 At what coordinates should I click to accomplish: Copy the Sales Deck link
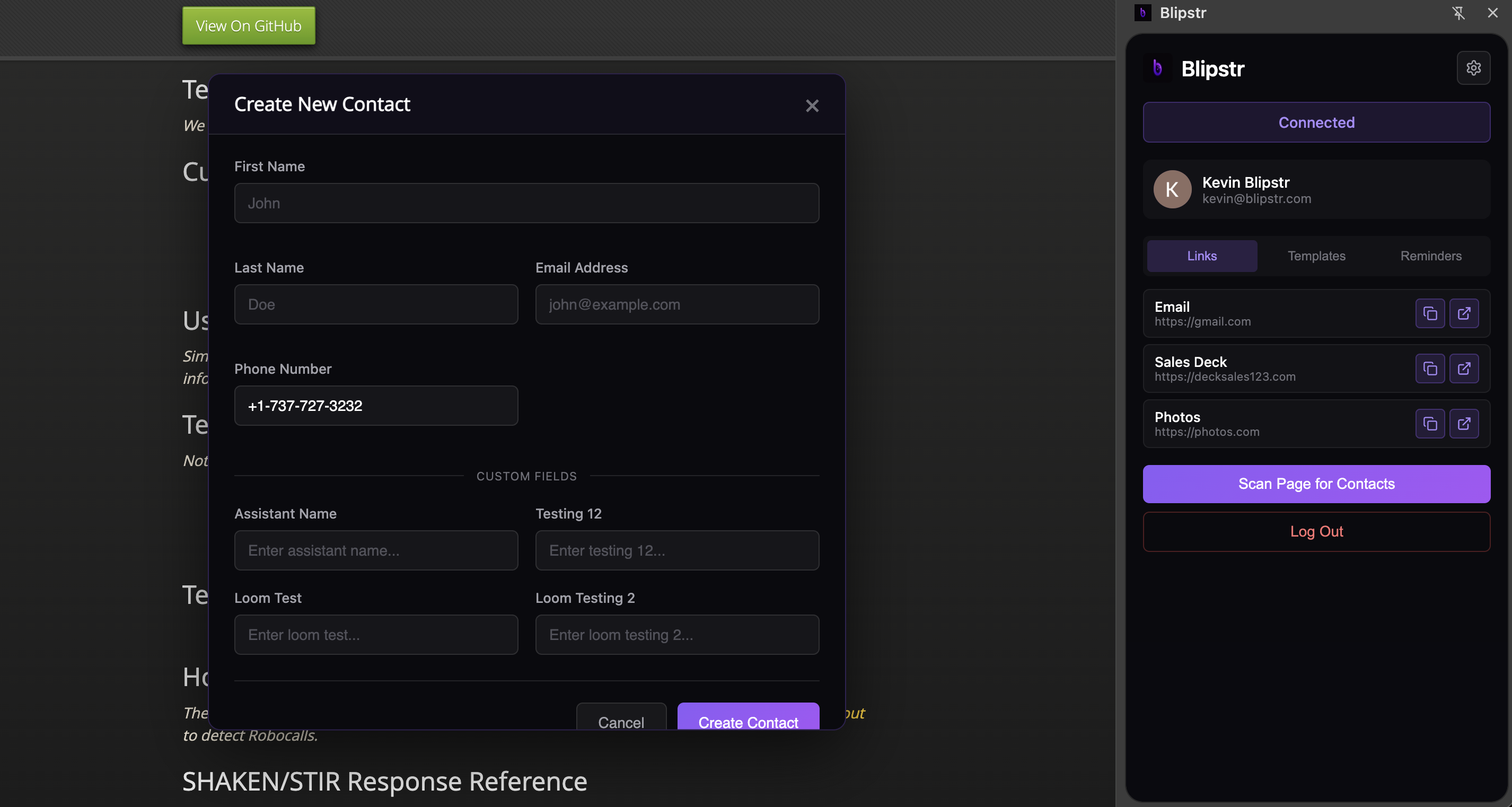point(1429,369)
